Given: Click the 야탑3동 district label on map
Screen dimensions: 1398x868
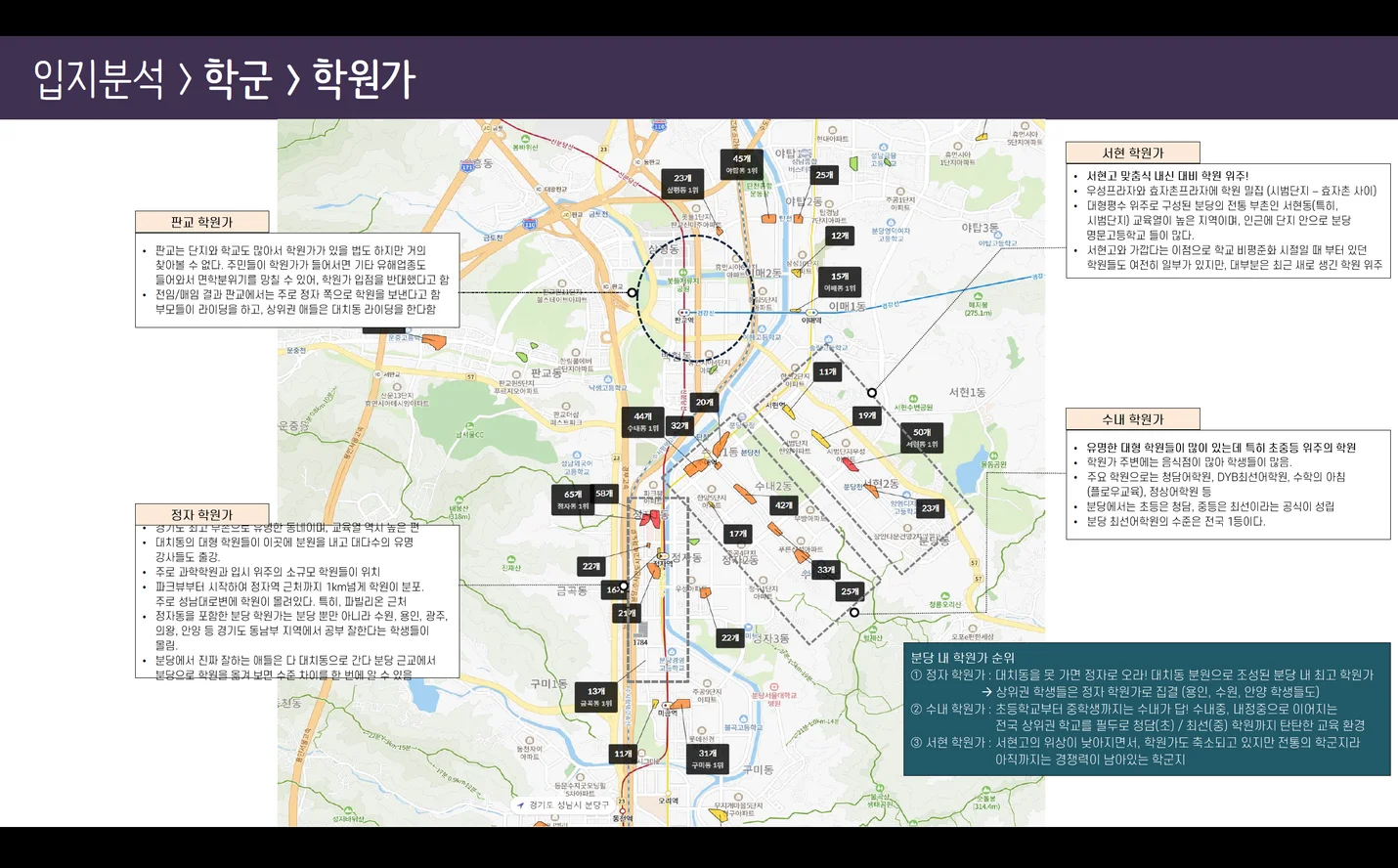Looking at the screenshot, I should tap(980, 228).
